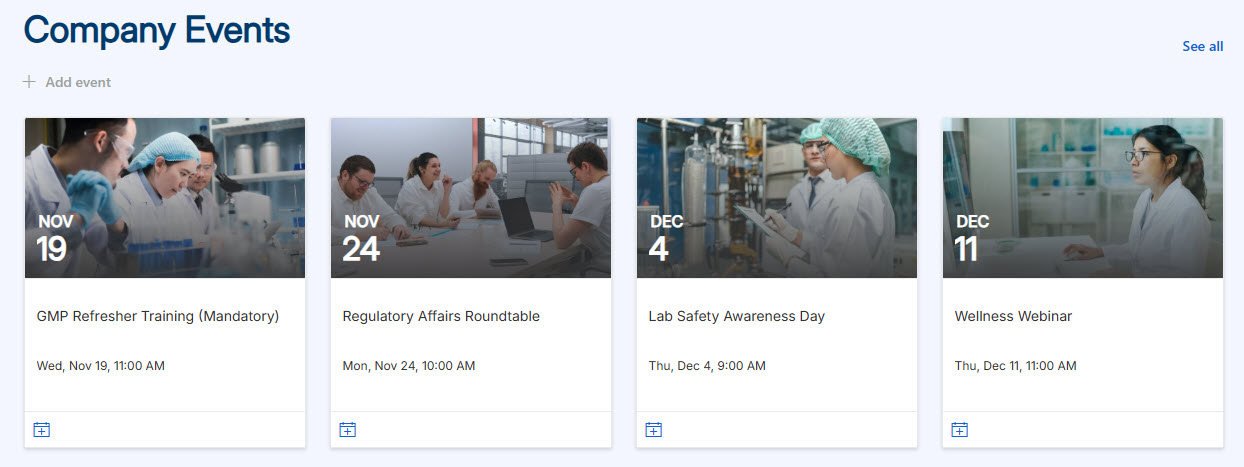Click the Nov 24 roundtable thumbnail image
Image resolution: width=1244 pixels, height=467 pixels.
471,198
